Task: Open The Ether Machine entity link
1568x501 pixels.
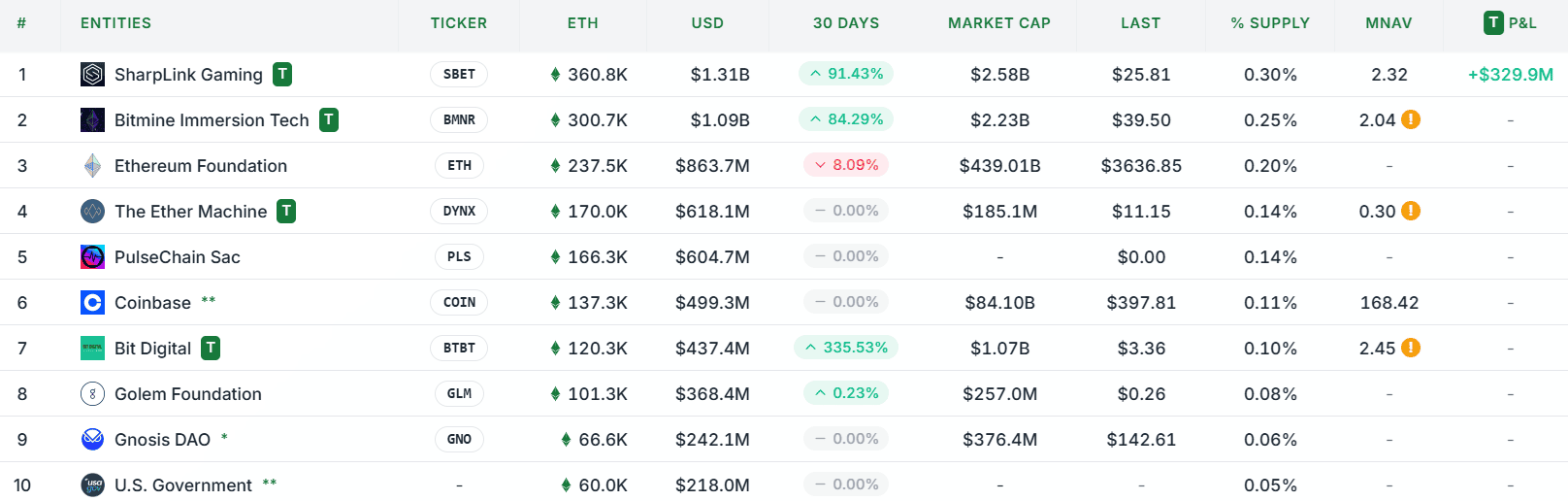Action: coord(190,212)
